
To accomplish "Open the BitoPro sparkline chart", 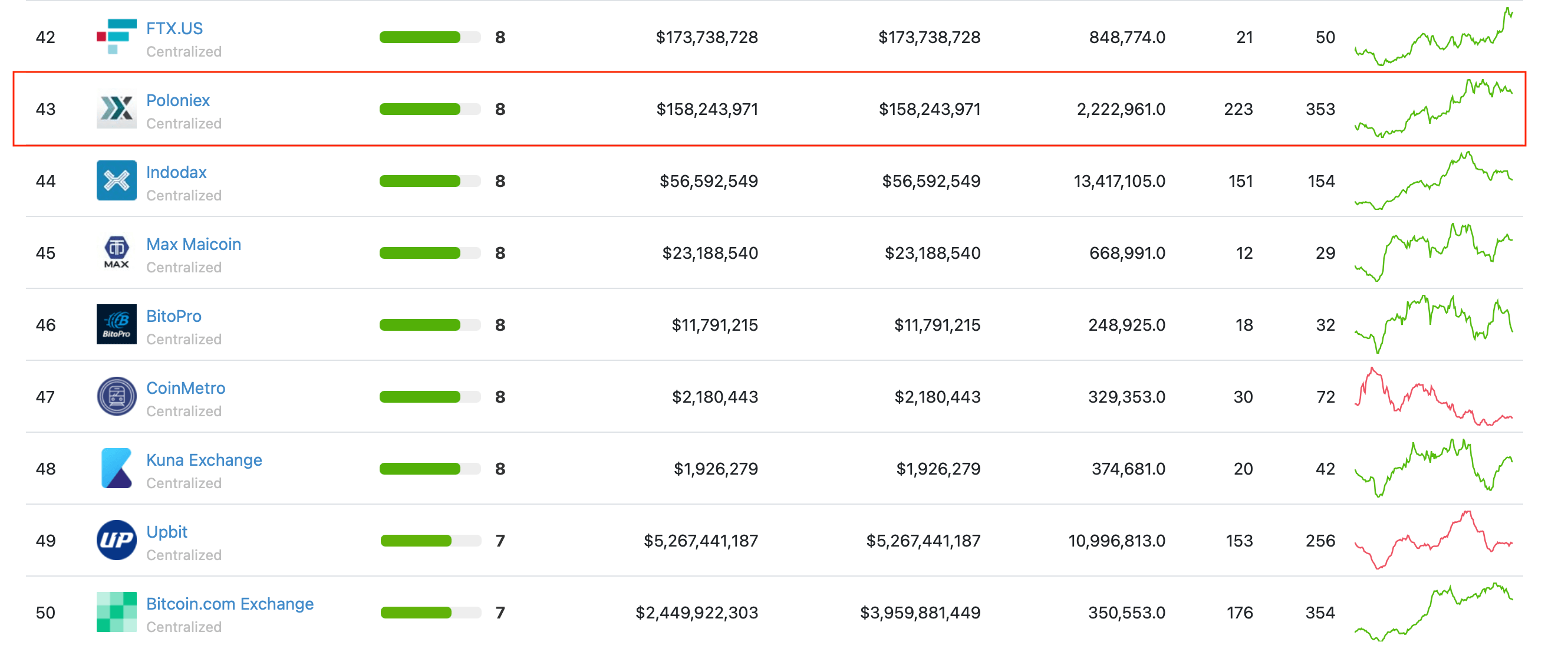I will (x=1434, y=324).
